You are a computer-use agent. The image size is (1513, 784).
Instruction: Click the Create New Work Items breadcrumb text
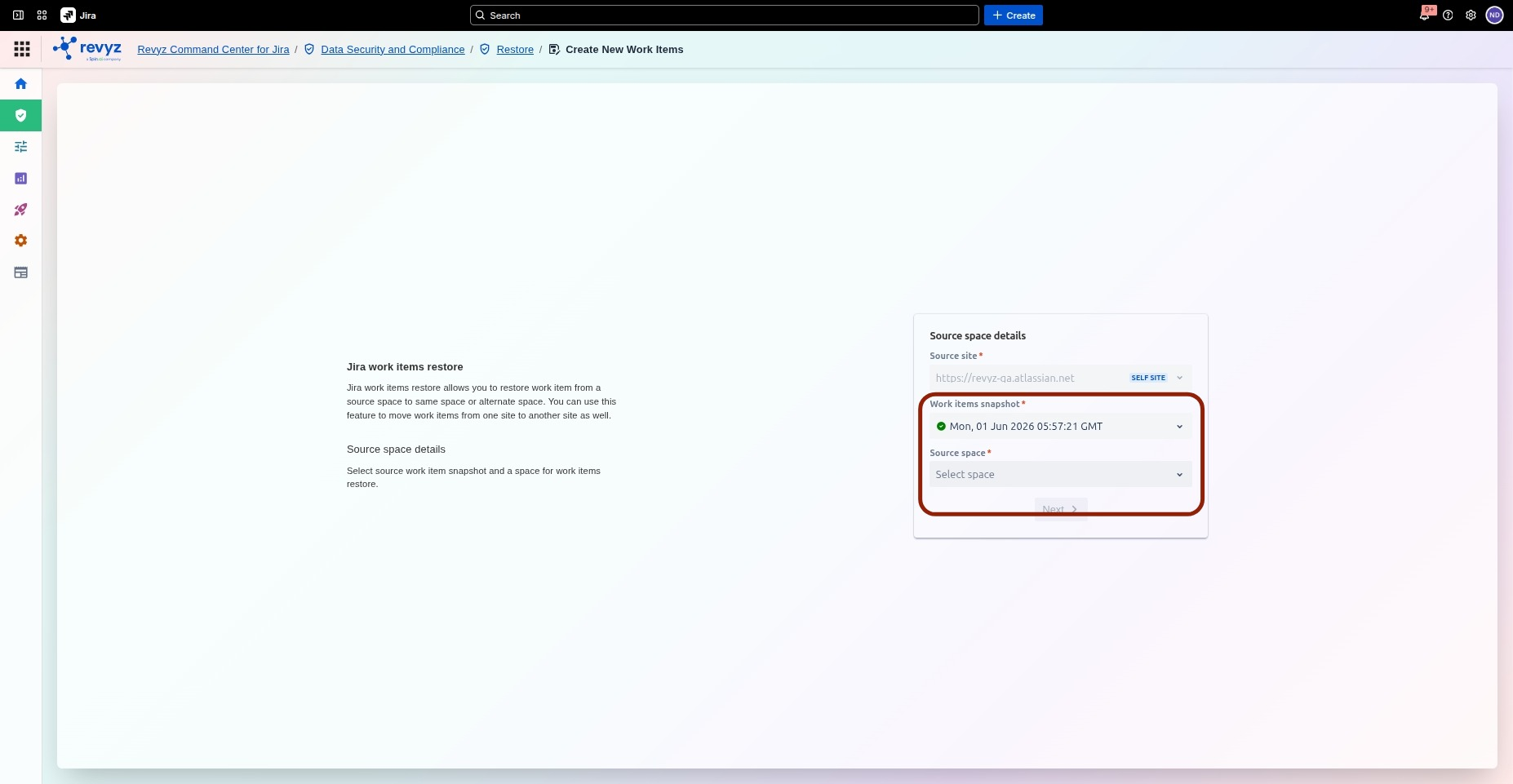point(624,50)
